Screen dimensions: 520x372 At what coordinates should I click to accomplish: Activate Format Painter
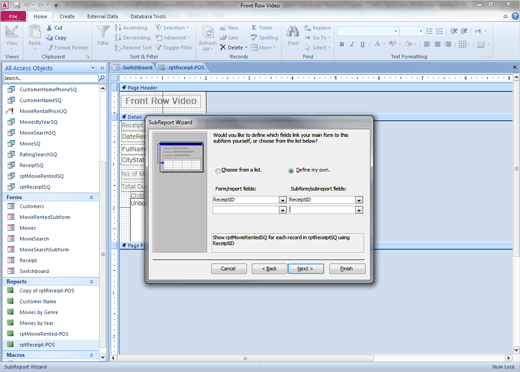pyautogui.click(x=67, y=48)
